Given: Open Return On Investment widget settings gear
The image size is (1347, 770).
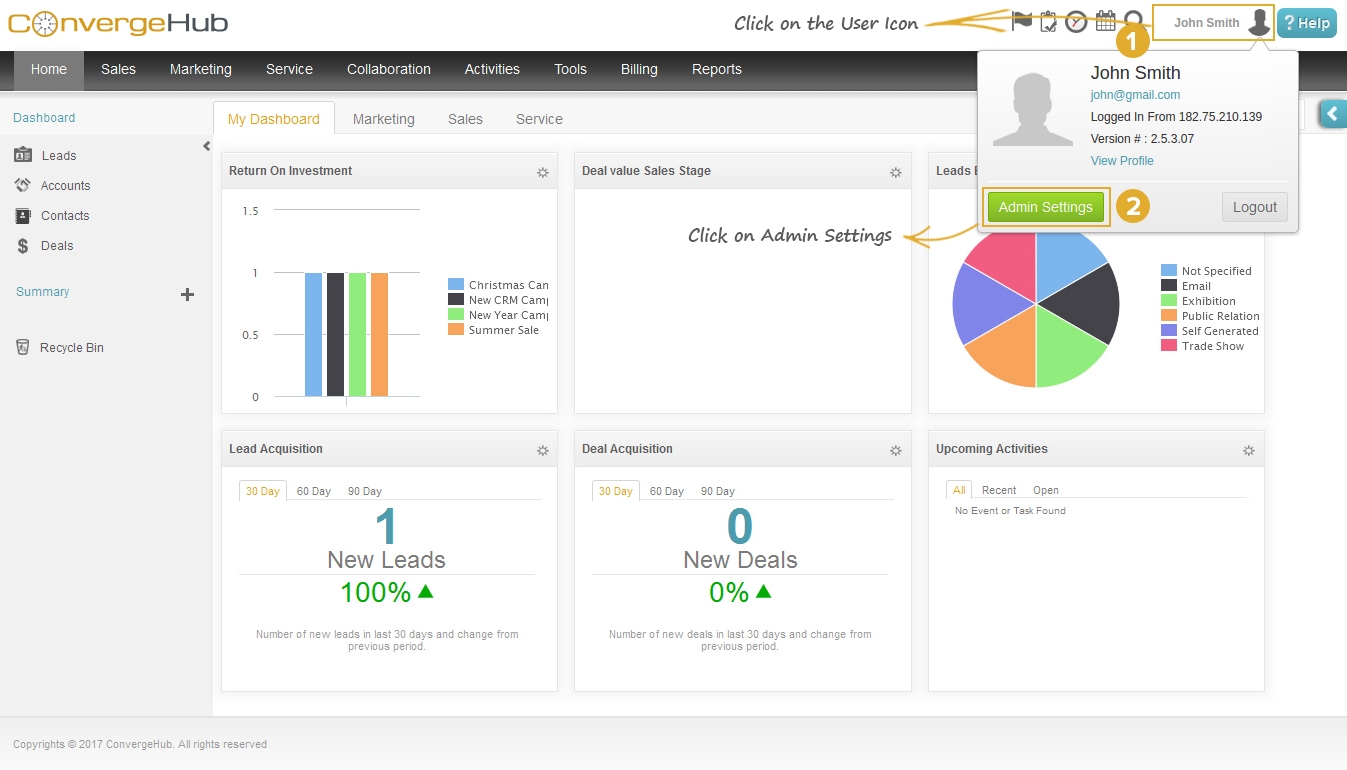Looking at the screenshot, I should [x=543, y=172].
